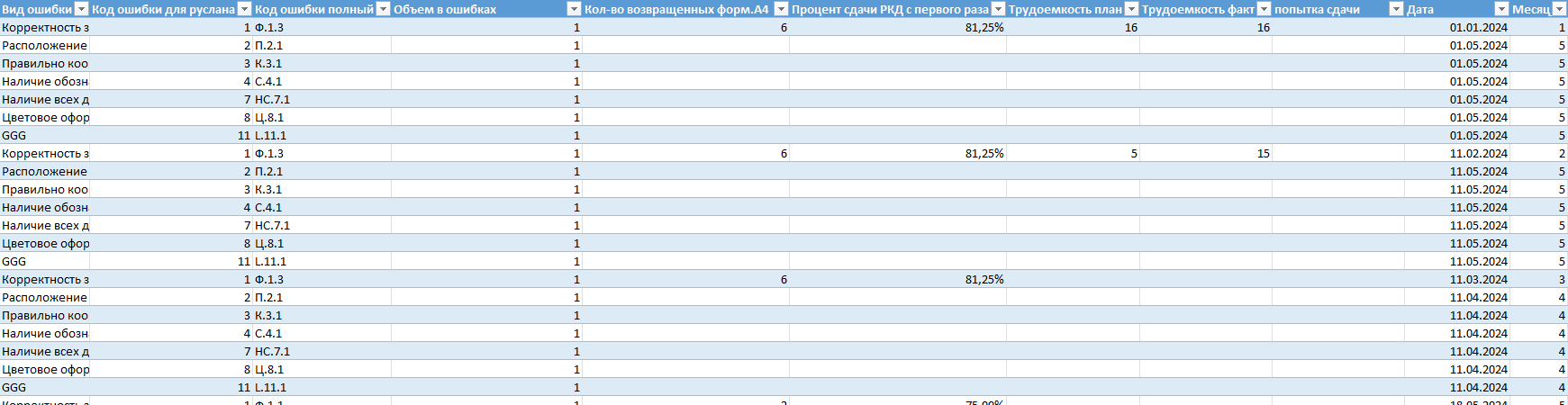Select returned forms value 6 in 01.01.2024 row

pos(685,27)
